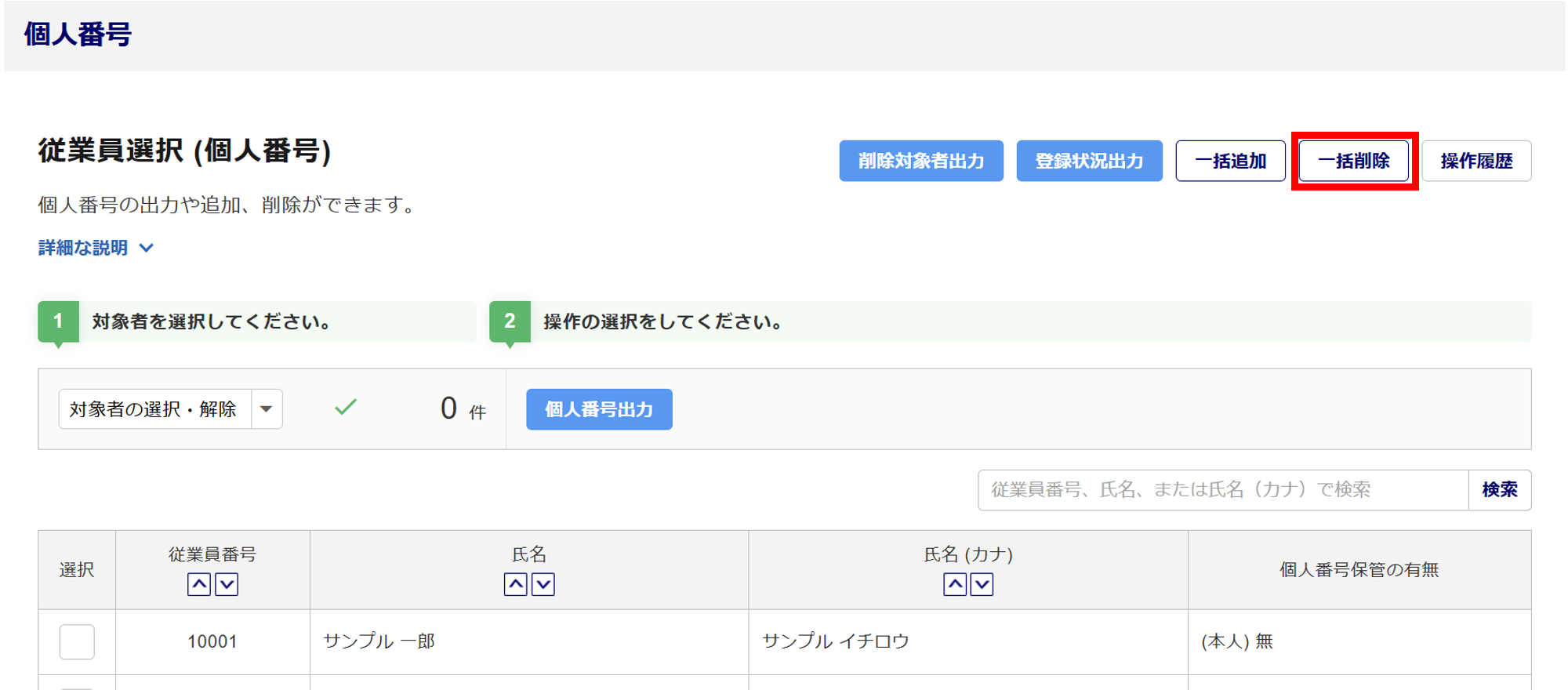Sort 氏名 (カナ) column descending
This screenshot has width=1568, height=690.
click(982, 584)
